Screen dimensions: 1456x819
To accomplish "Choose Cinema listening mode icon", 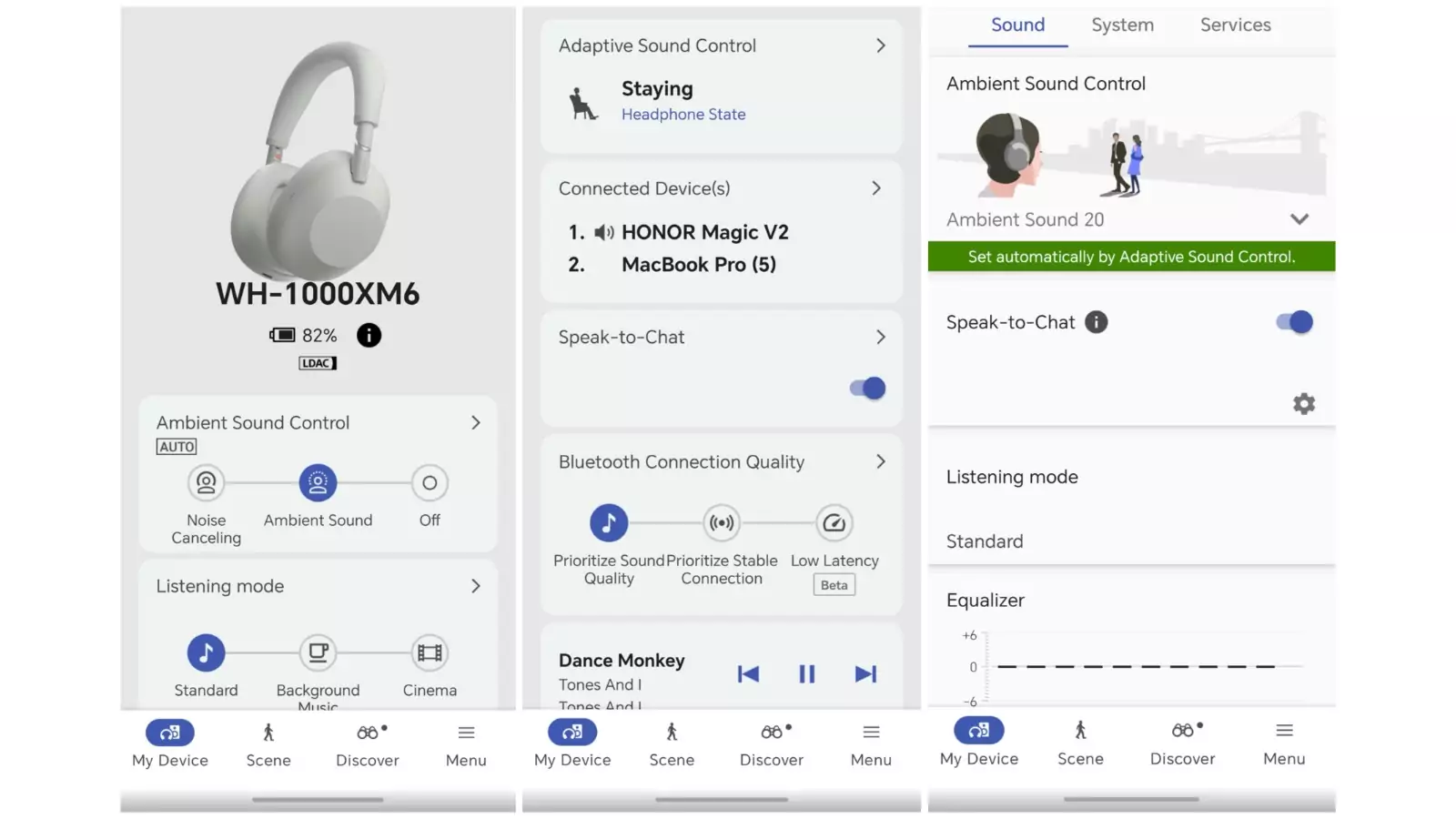I will (430, 652).
